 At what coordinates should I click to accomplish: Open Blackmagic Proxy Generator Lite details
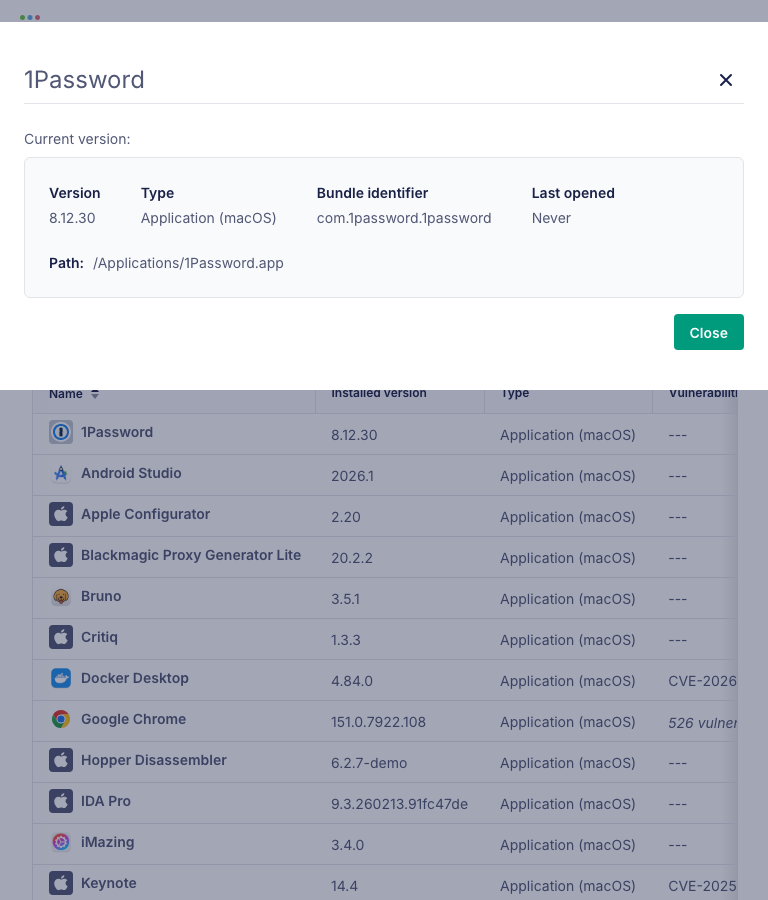(x=191, y=555)
